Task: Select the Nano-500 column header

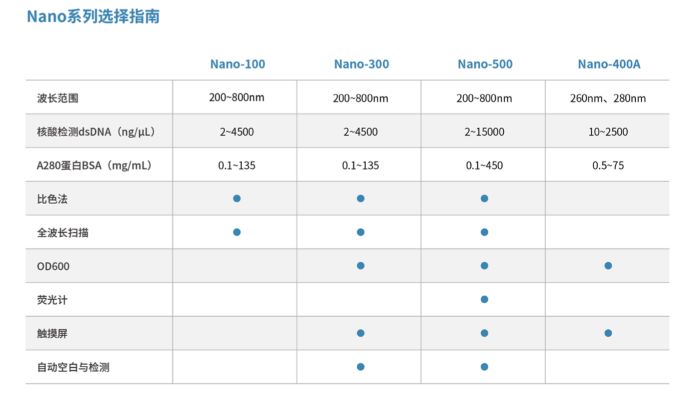Action: click(x=485, y=64)
